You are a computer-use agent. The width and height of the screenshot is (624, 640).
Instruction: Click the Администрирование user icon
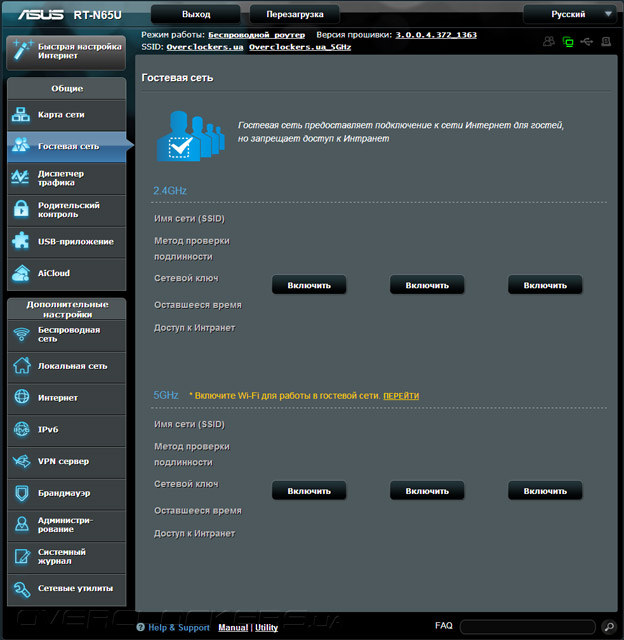(x=22, y=524)
